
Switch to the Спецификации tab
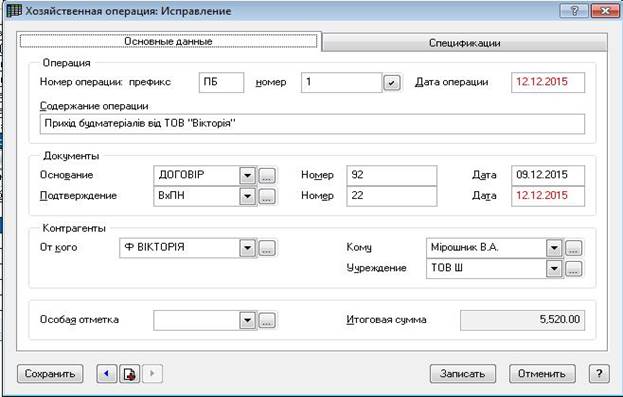[464, 43]
